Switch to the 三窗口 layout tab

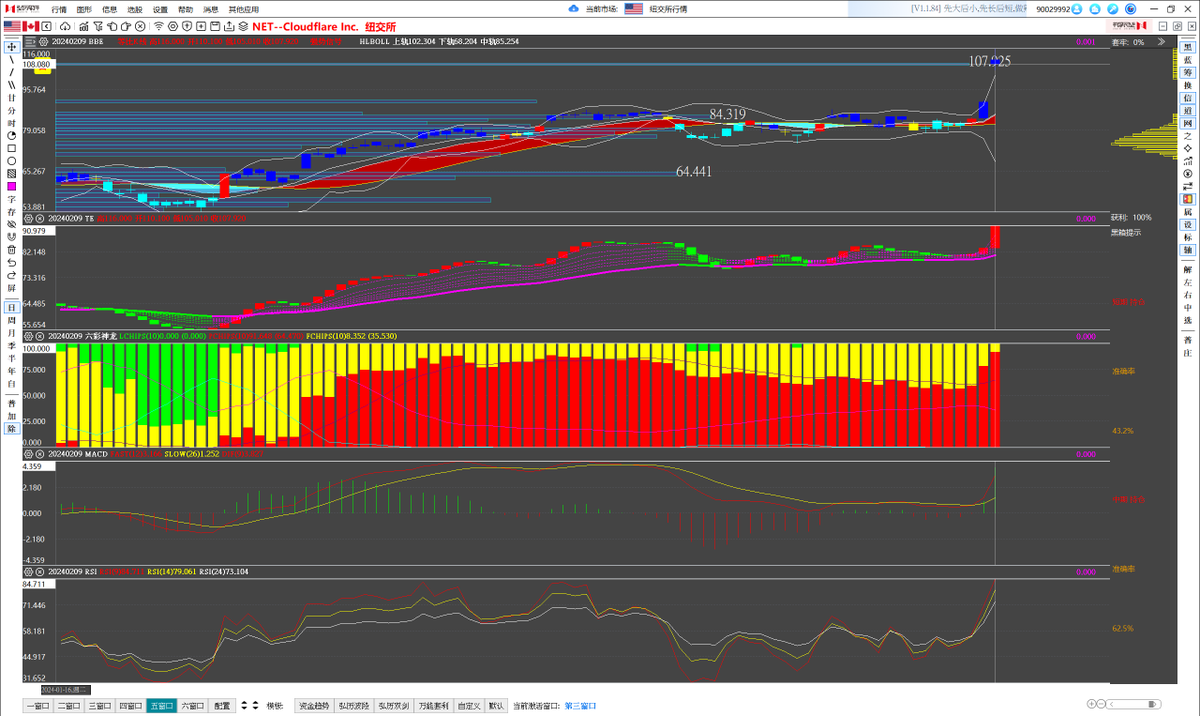tap(99, 705)
